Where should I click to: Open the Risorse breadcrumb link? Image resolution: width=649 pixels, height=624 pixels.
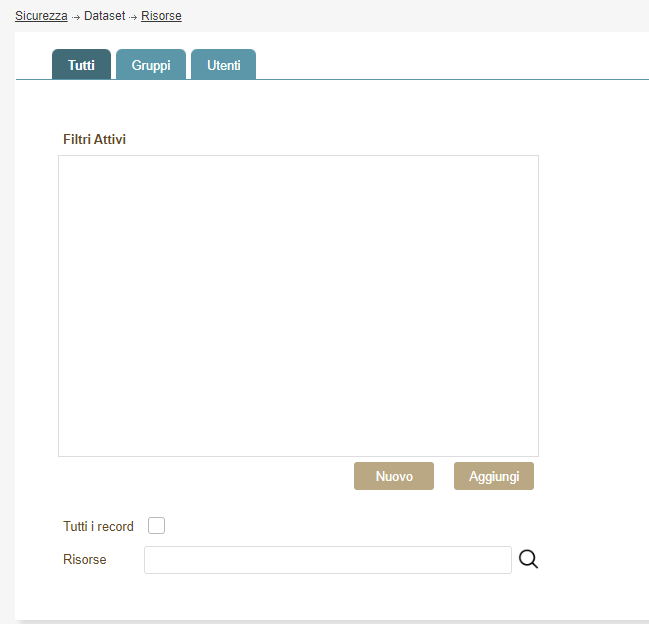click(161, 16)
